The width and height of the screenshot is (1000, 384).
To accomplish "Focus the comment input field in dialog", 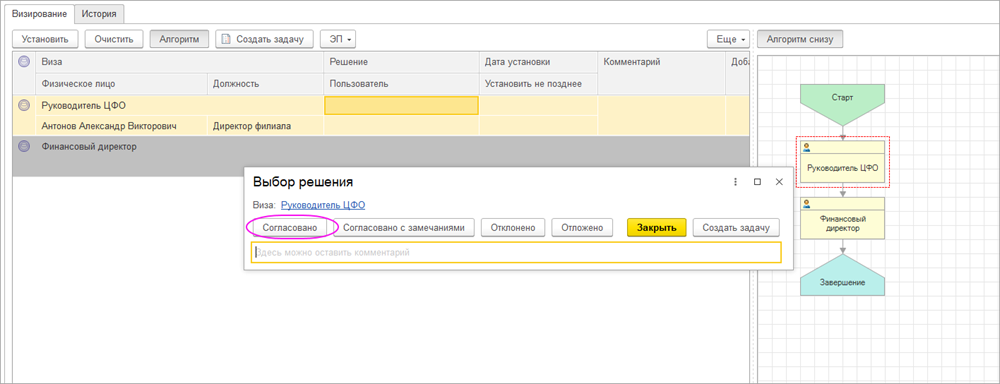I will click(x=517, y=253).
